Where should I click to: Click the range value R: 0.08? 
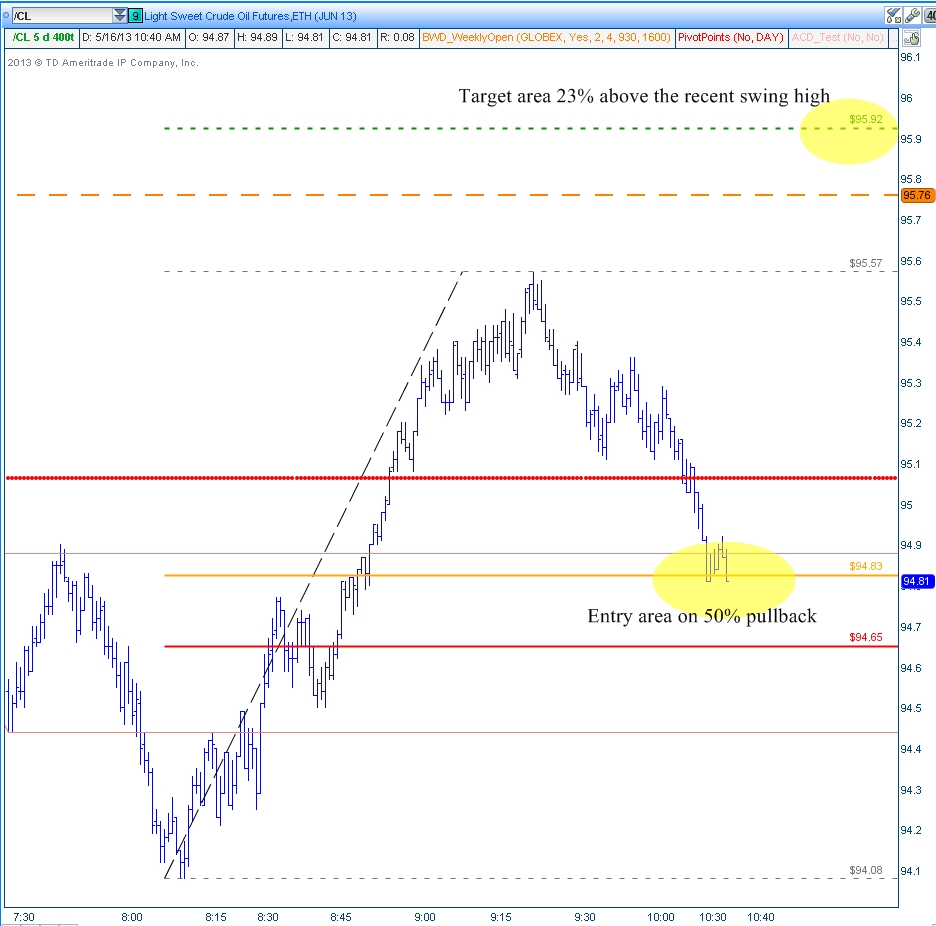click(x=397, y=38)
